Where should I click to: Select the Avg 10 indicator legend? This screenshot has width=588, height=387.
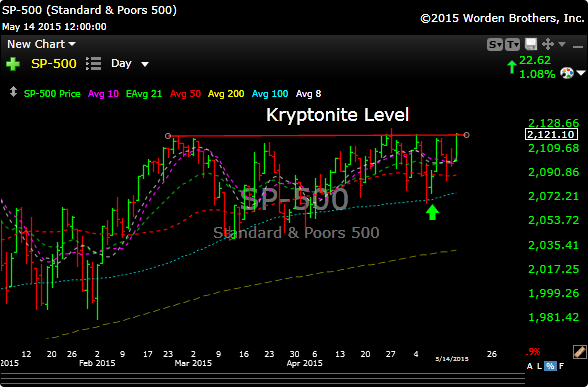click(103, 94)
